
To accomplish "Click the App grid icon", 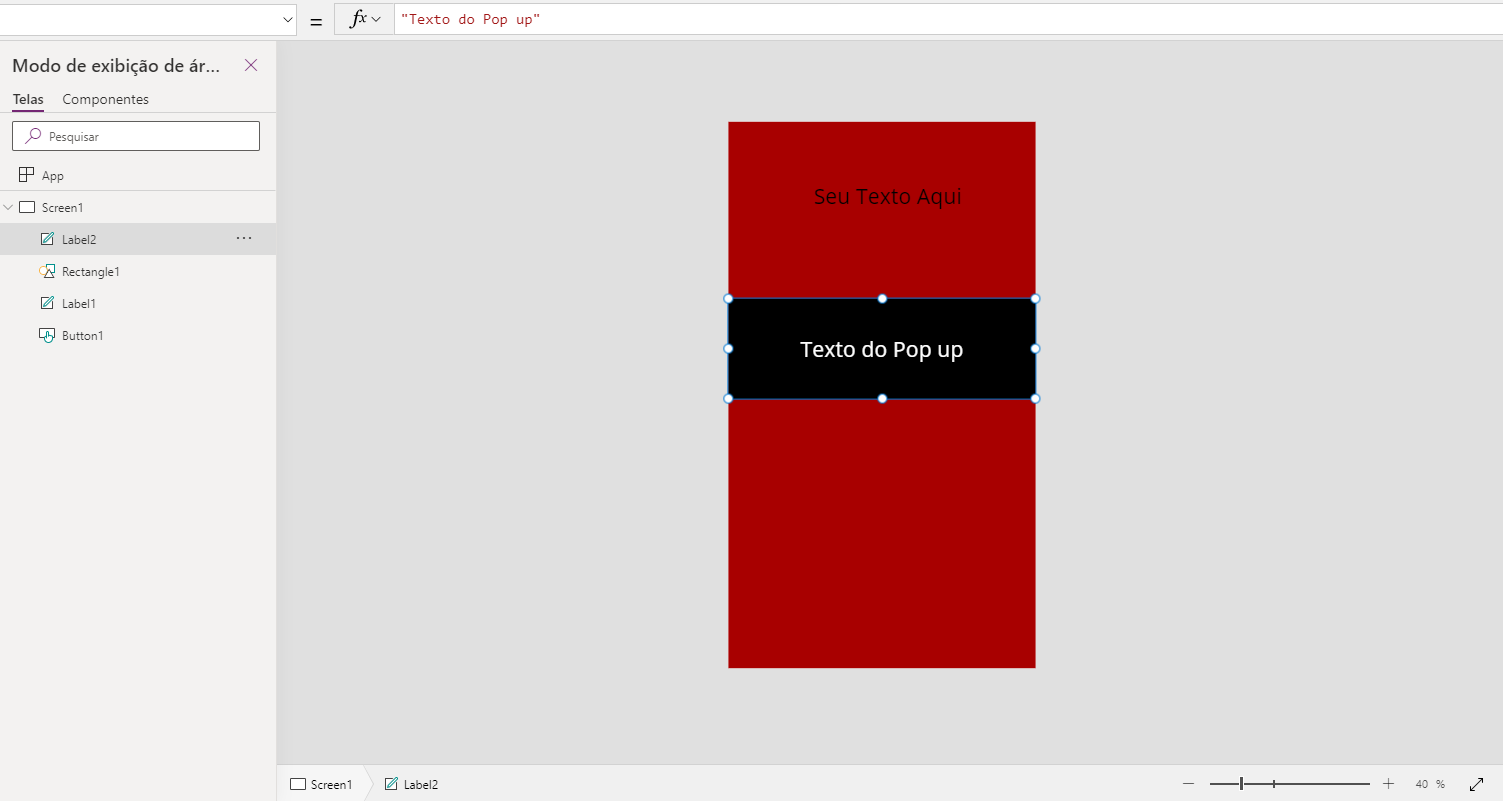I will 26,175.
